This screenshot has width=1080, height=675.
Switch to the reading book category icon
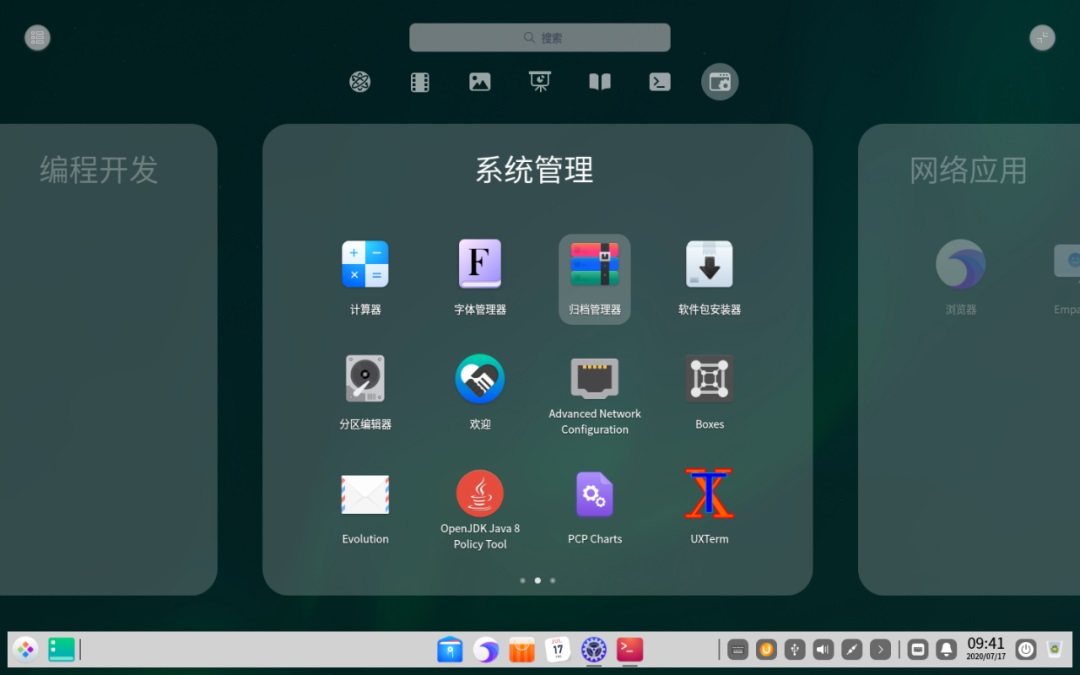(600, 82)
